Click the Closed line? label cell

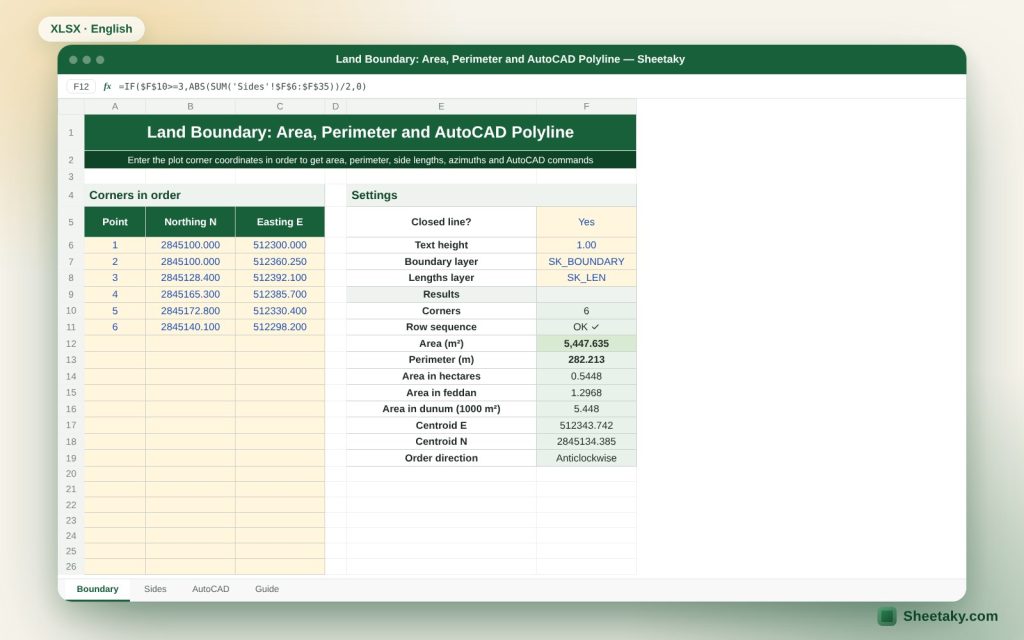[x=441, y=222]
